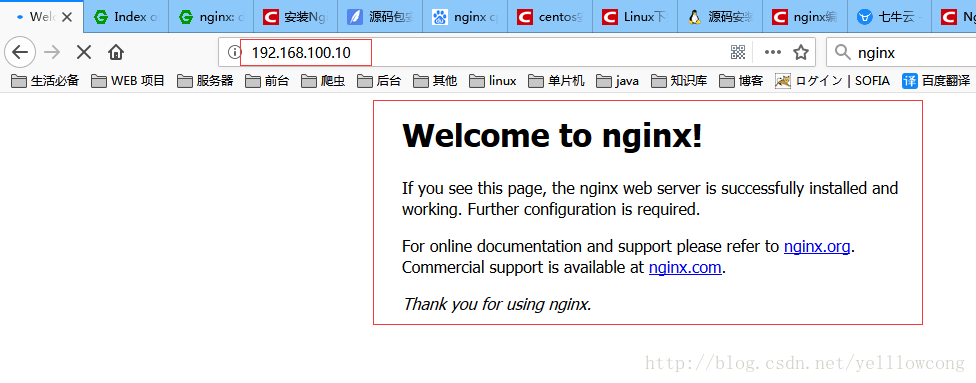Image resolution: width=976 pixels, height=383 pixels.
Task: Open the WEB 项目 bookmark folder
Action: [x=128, y=80]
